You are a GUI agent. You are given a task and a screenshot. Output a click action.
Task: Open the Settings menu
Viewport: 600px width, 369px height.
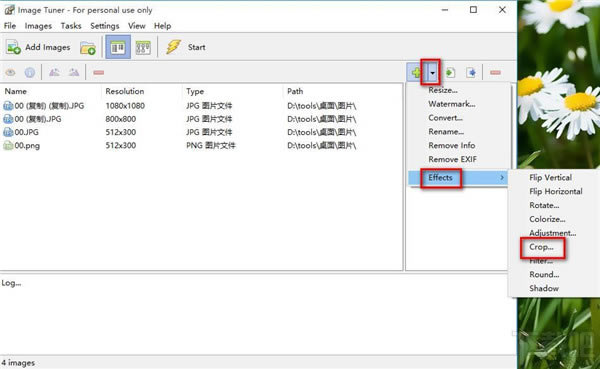104,26
